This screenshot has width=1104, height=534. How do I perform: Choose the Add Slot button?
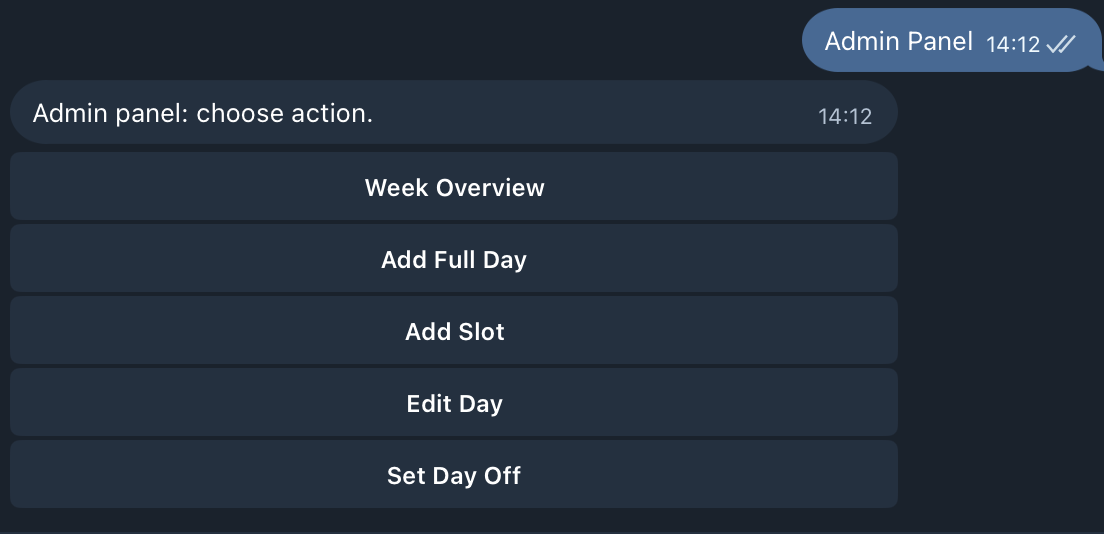coord(454,331)
